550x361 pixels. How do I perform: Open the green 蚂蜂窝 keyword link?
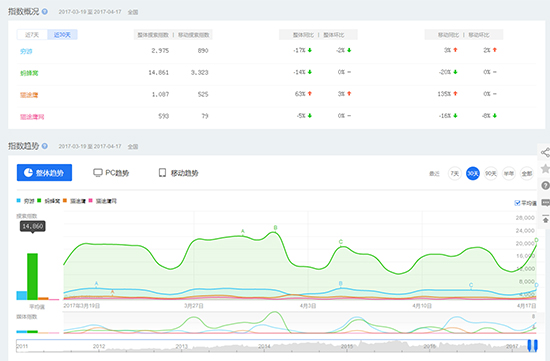click(29, 73)
